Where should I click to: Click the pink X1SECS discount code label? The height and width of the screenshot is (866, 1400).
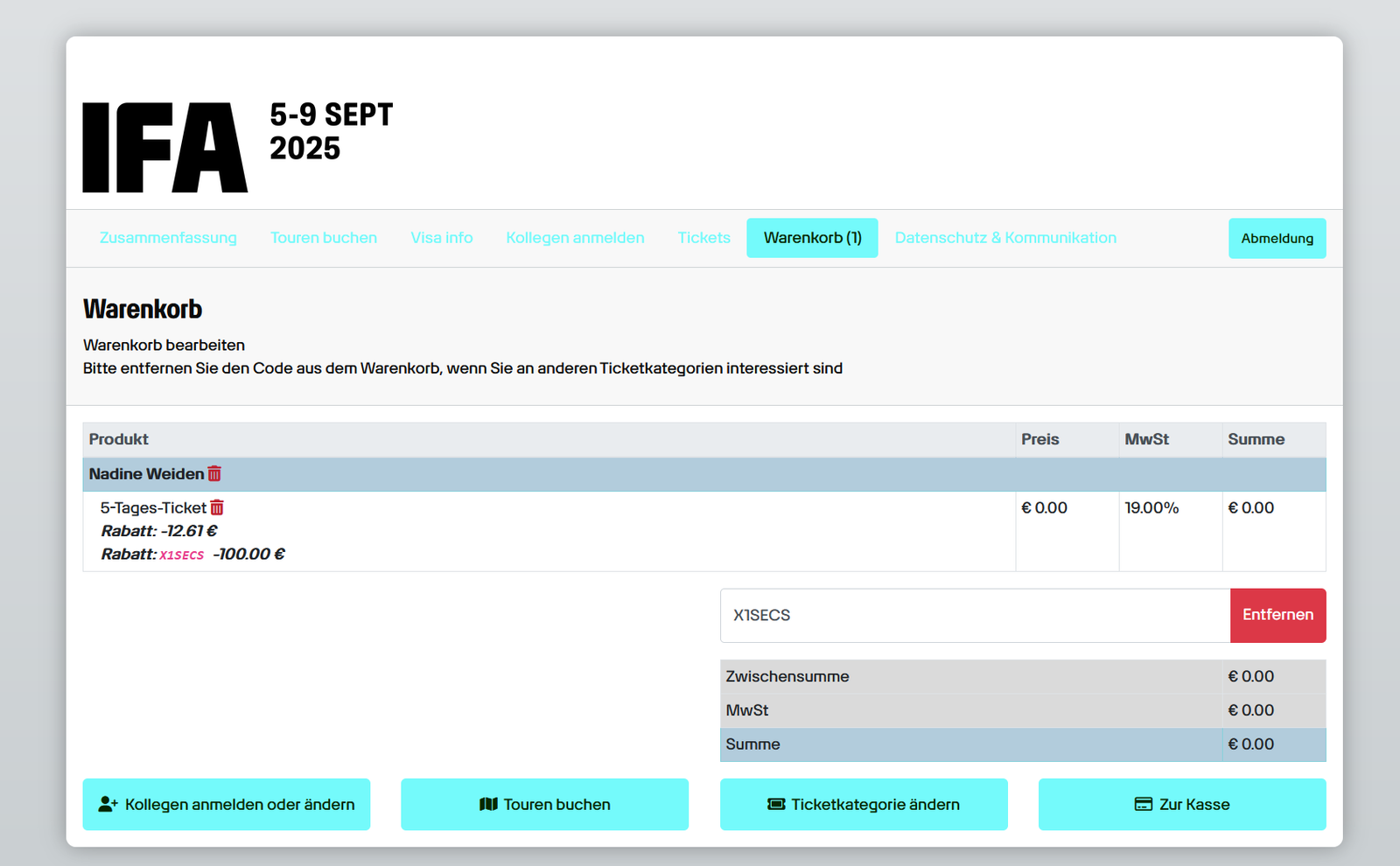182,555
